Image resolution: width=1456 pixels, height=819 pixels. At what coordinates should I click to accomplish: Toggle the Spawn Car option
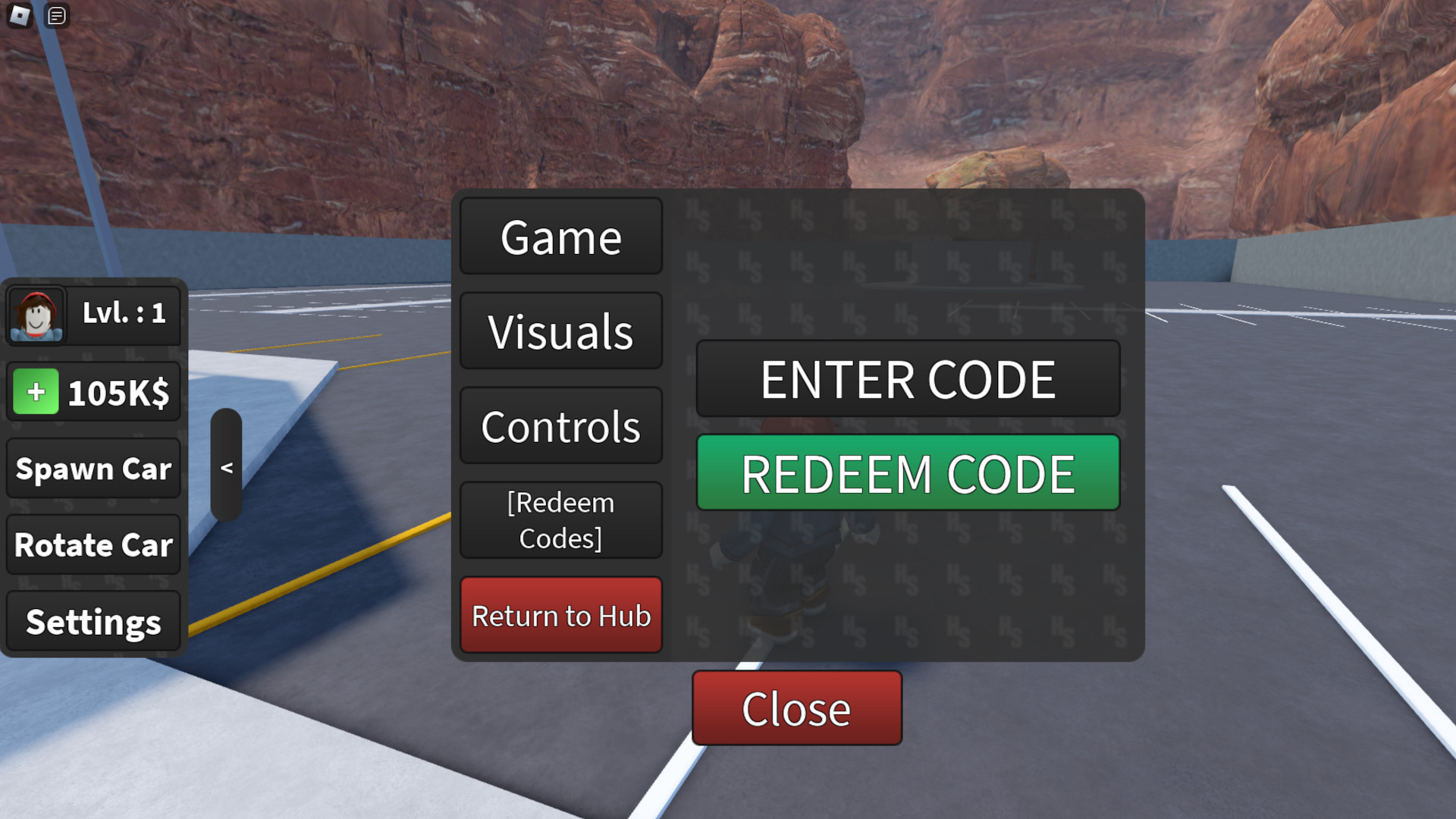(93, 468)
